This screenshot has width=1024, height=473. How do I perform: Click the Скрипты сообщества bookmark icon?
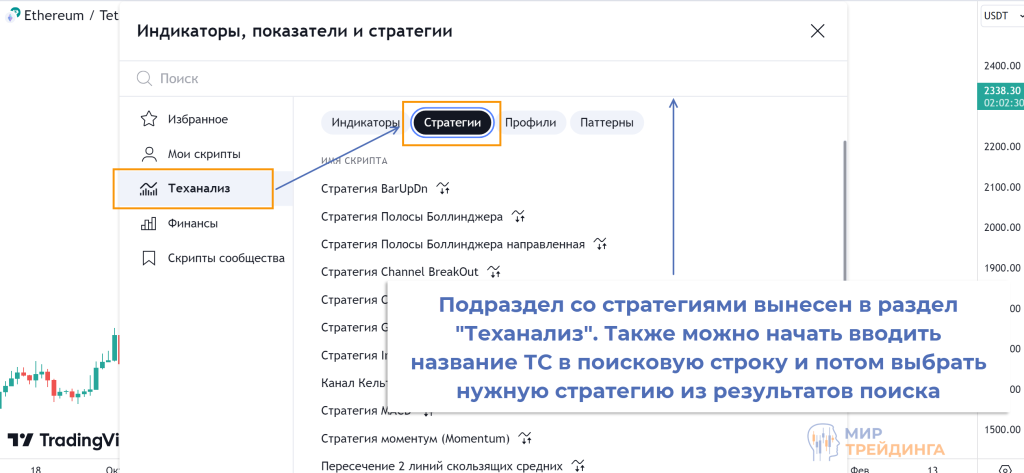(x=149, y=258)
